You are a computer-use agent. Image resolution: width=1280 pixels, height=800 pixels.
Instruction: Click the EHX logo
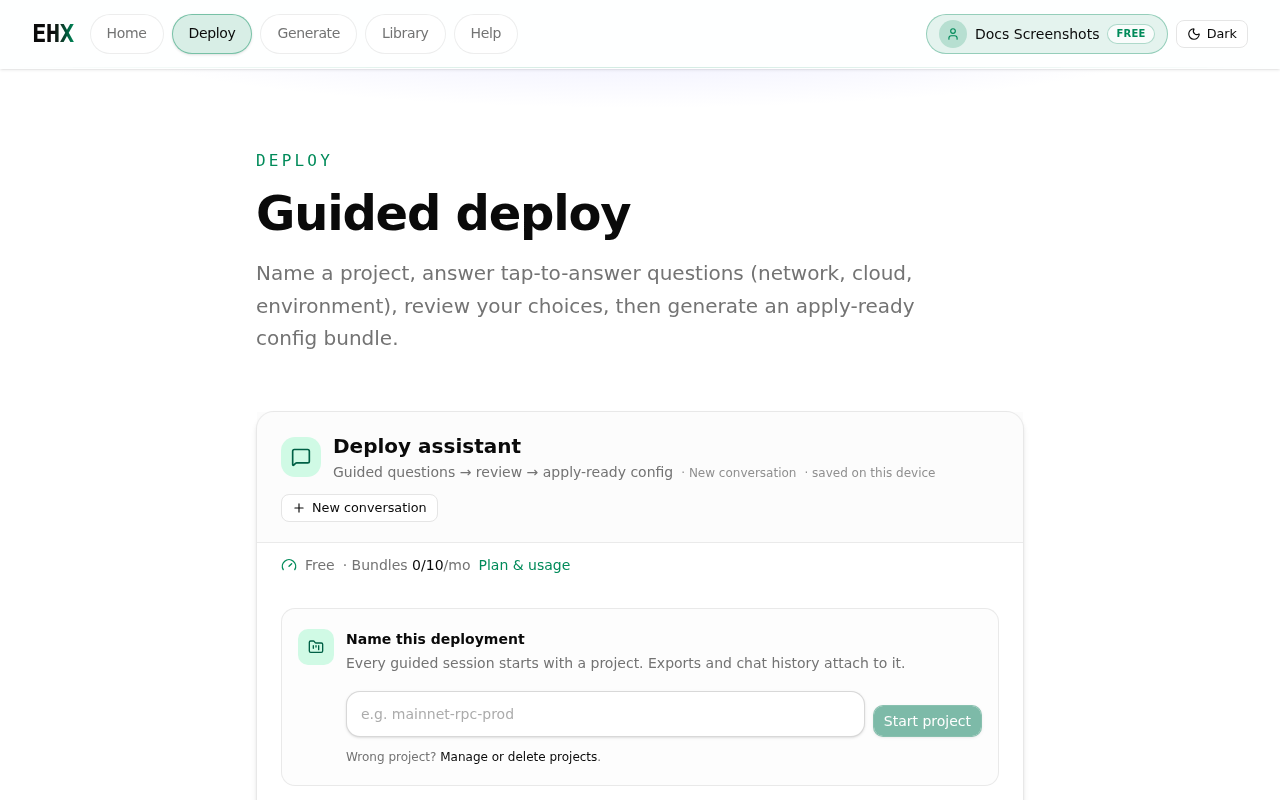[x=53, y=34]
